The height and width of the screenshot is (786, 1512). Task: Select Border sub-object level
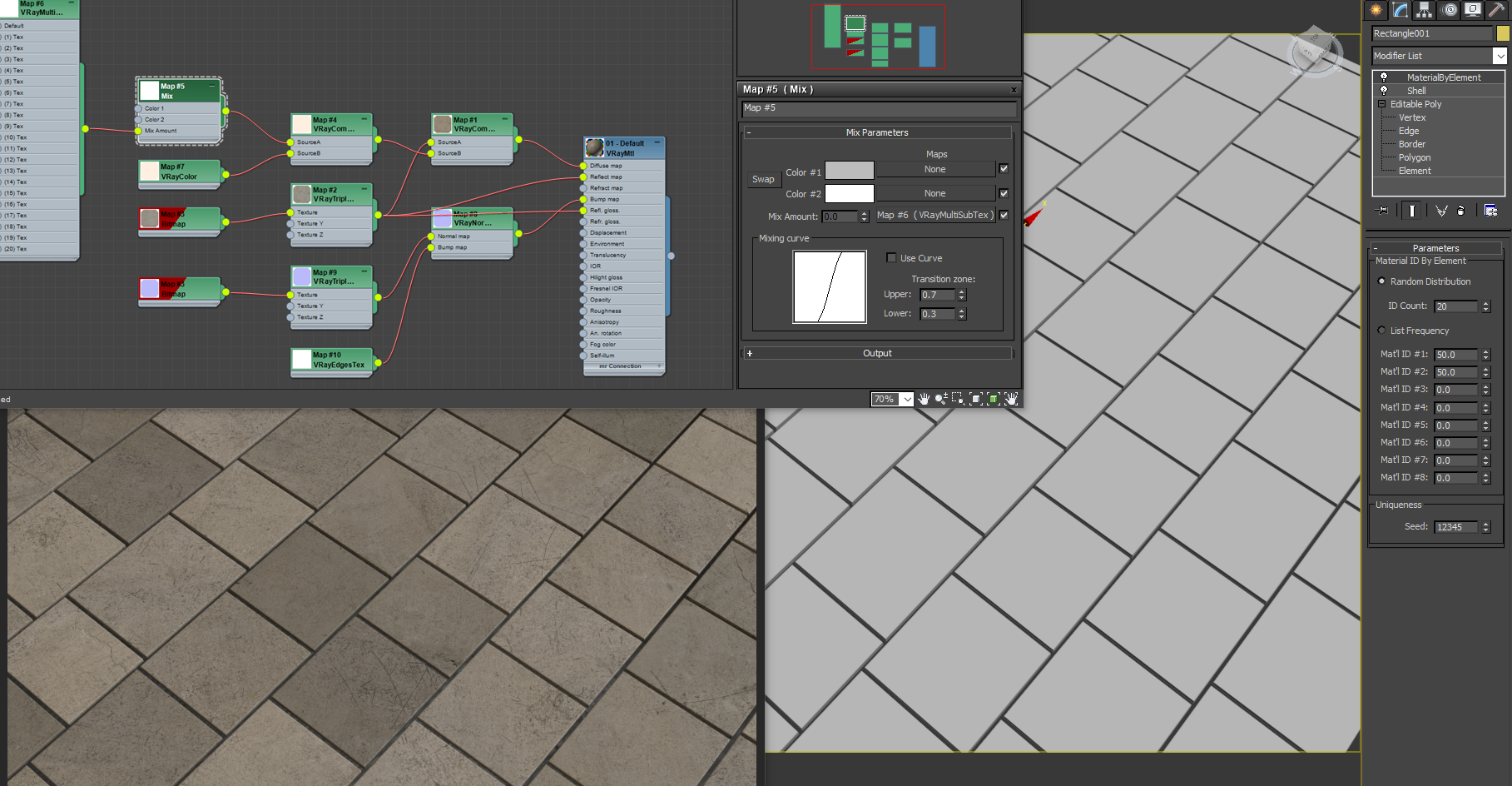tap(1412, 144)
